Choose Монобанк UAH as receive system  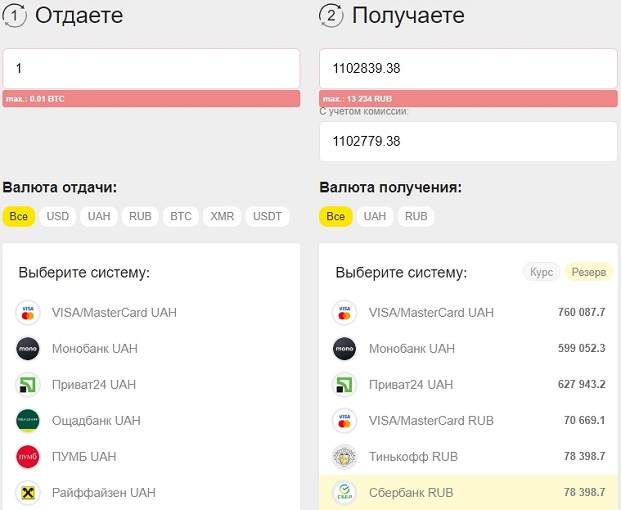point(468,349)
